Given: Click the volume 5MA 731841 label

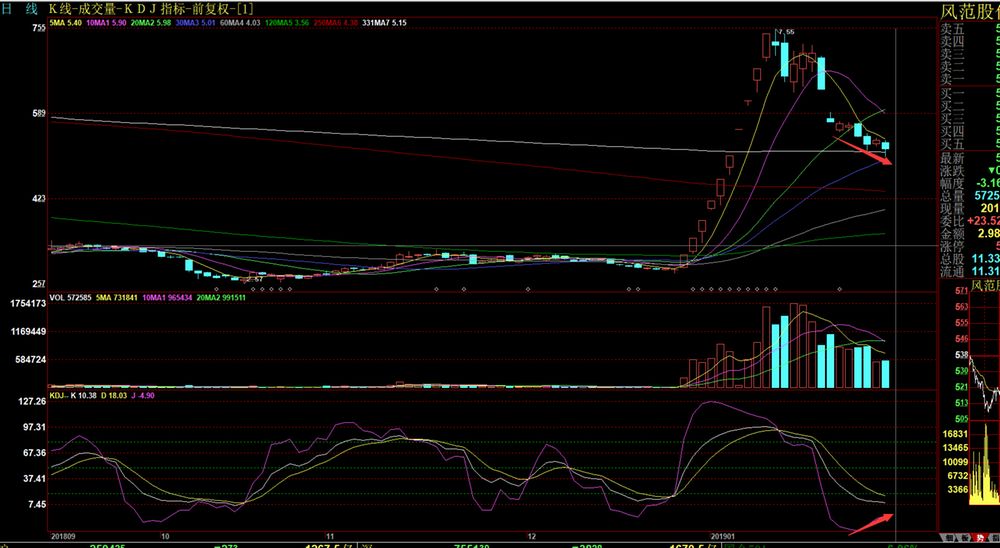Looking at the screenshot, I should pyautogui.click(x=117, y=297).
